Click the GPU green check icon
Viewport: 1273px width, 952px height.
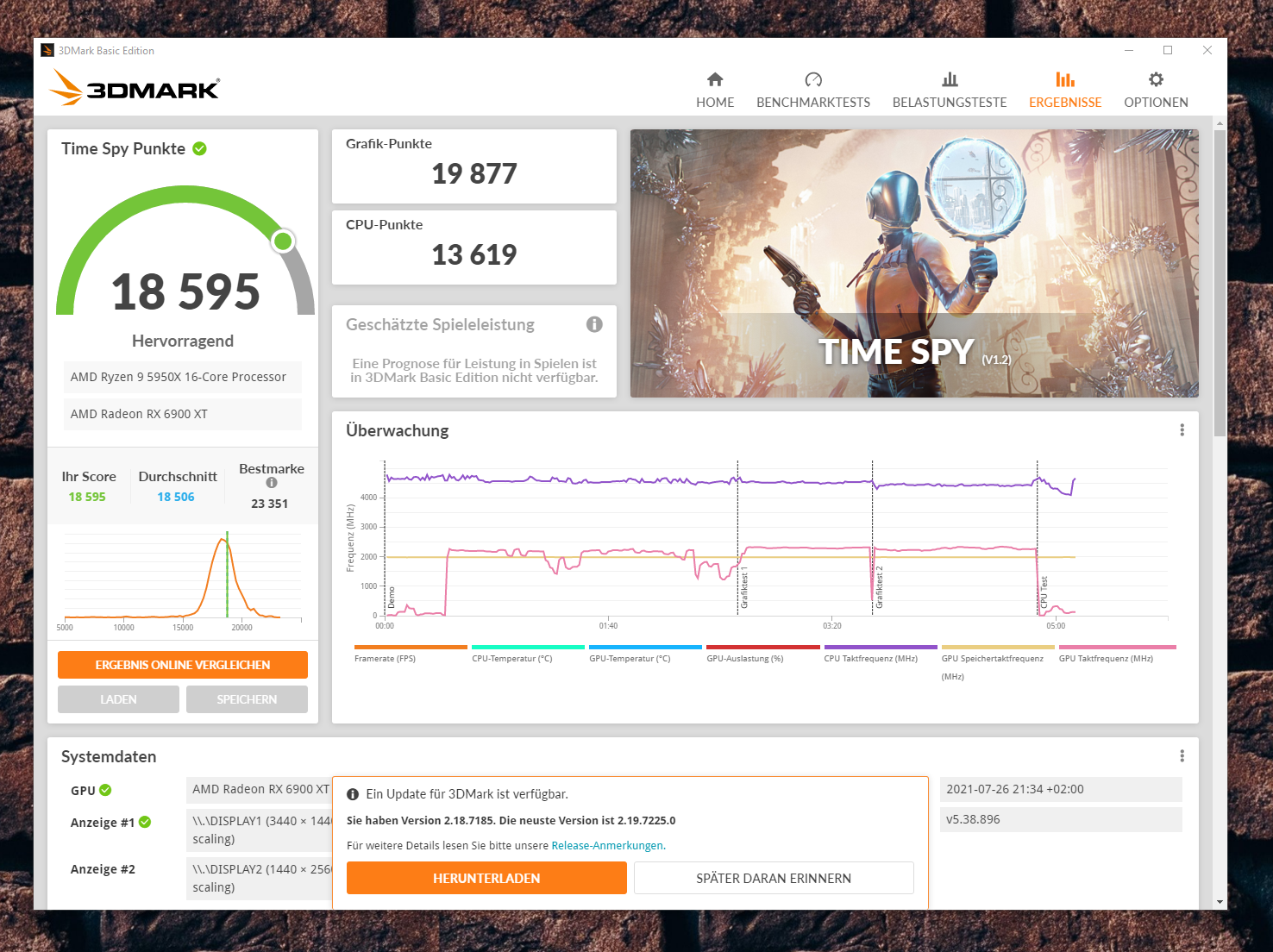click(x=105, y=790)
